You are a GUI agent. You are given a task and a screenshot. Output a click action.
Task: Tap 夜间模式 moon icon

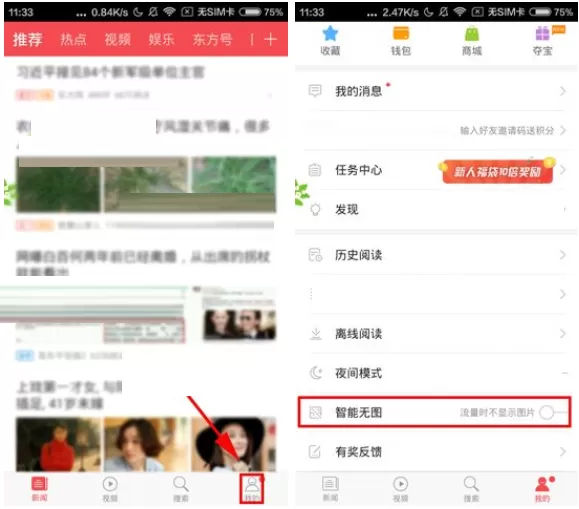click(x=315, y=373)
